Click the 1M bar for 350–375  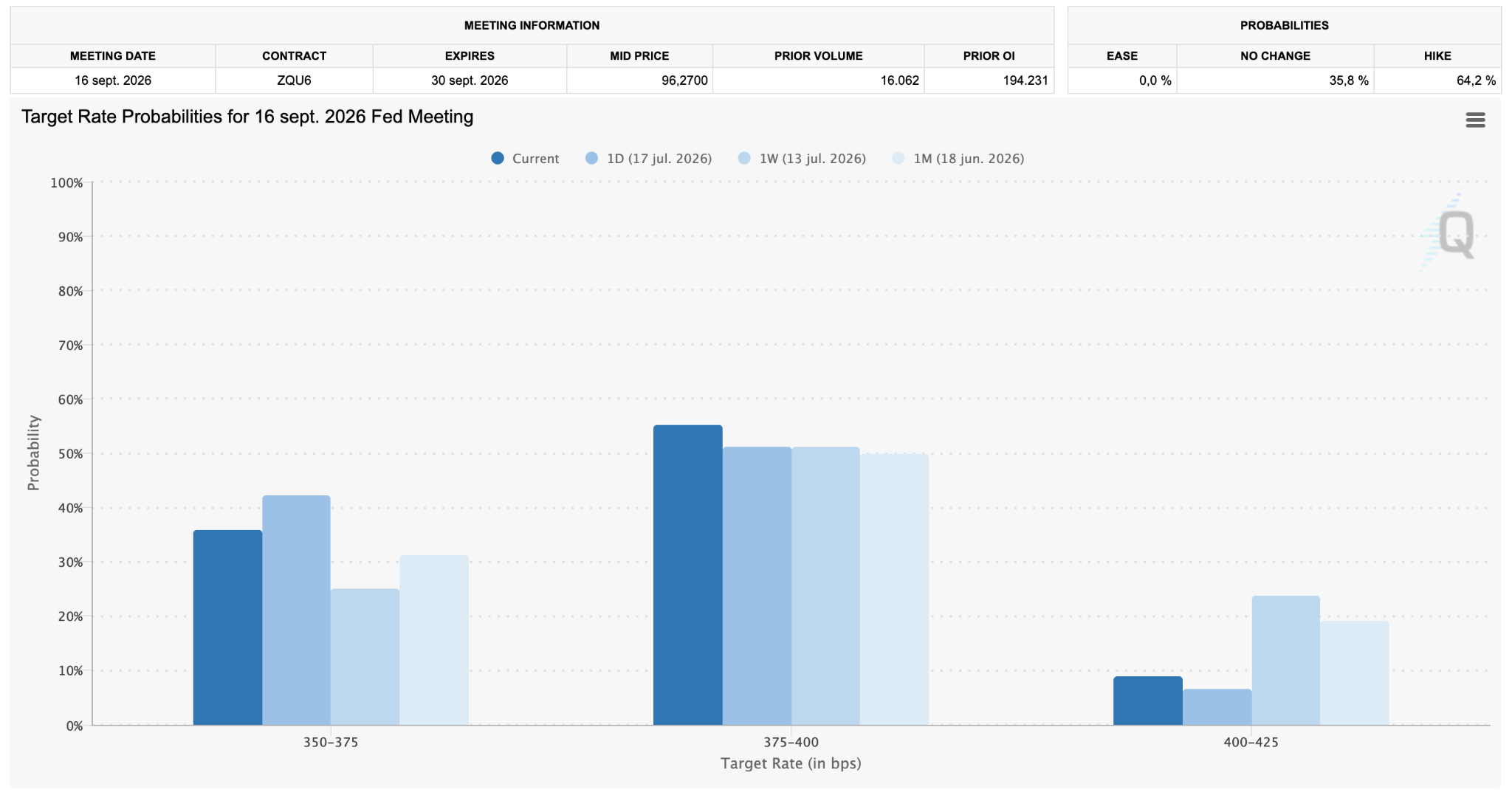point(434,640)
